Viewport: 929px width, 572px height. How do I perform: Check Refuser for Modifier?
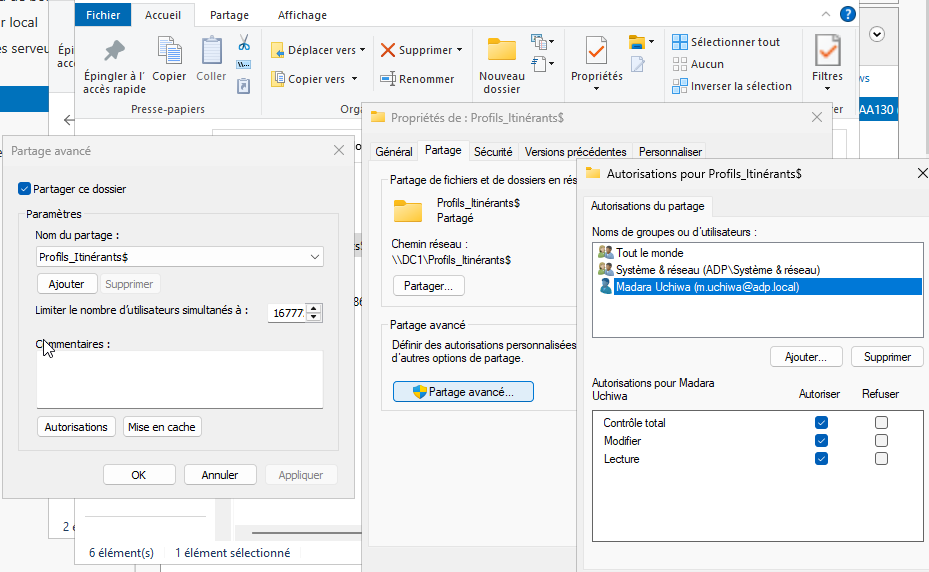[881, 440]
